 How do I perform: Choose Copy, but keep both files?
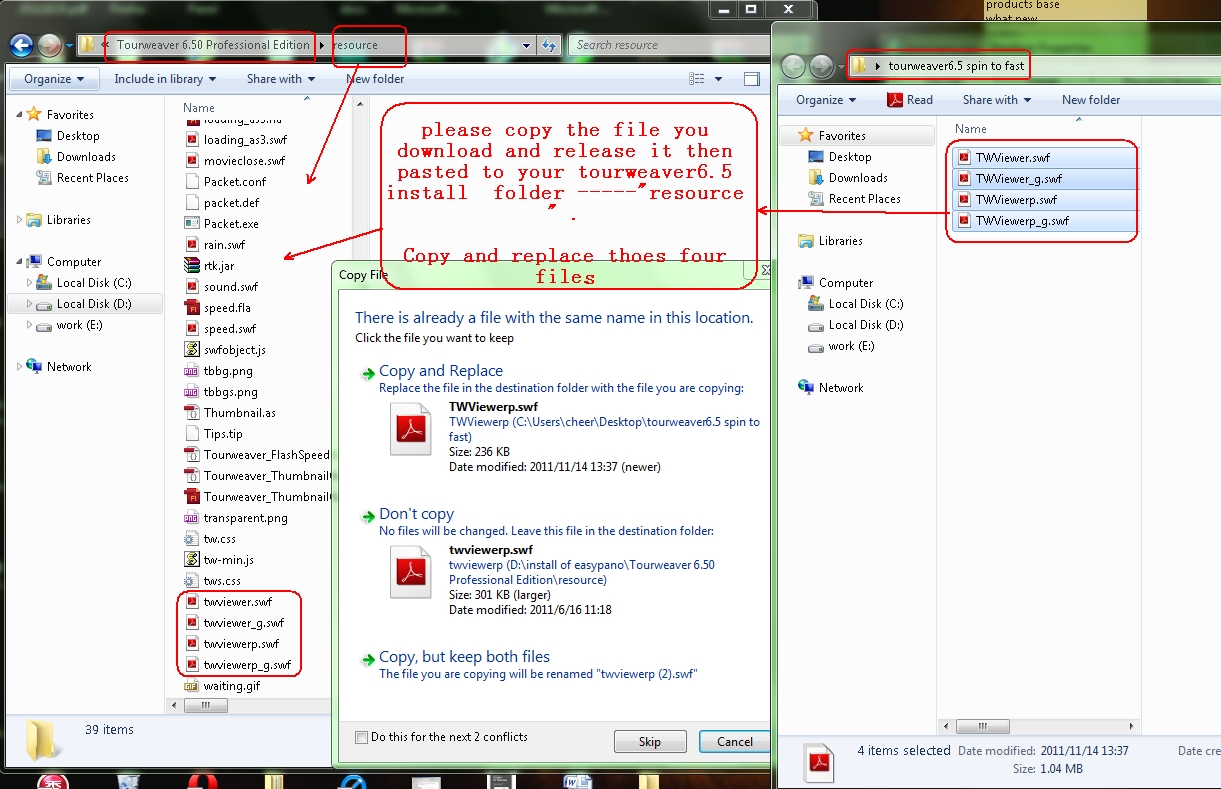[x=464, y=657]
